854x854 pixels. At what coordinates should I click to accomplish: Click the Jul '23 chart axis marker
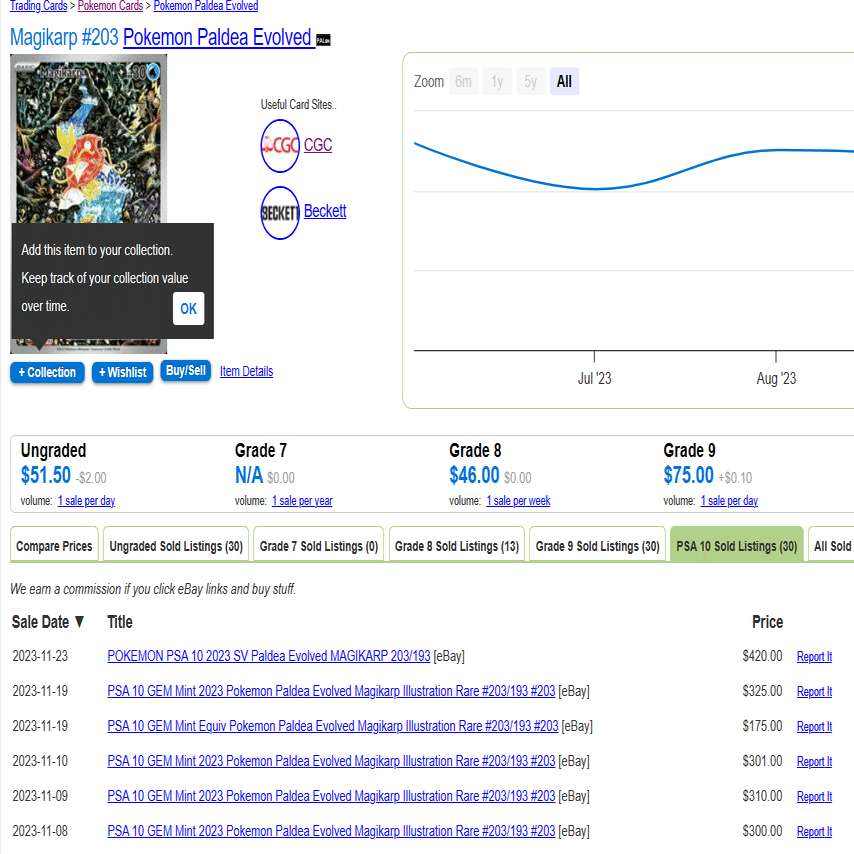click(x=594, y=378)
